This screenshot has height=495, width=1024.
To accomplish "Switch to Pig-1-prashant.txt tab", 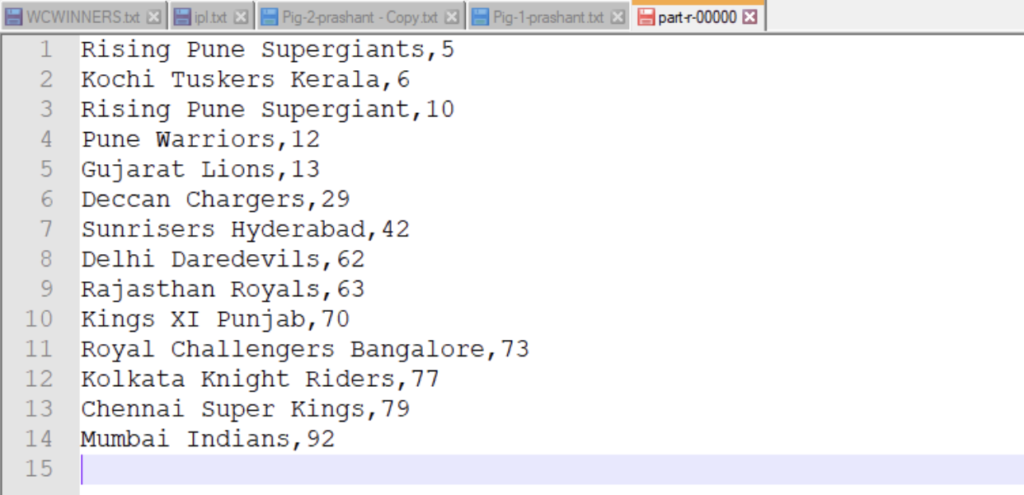I will click(552, 17).
